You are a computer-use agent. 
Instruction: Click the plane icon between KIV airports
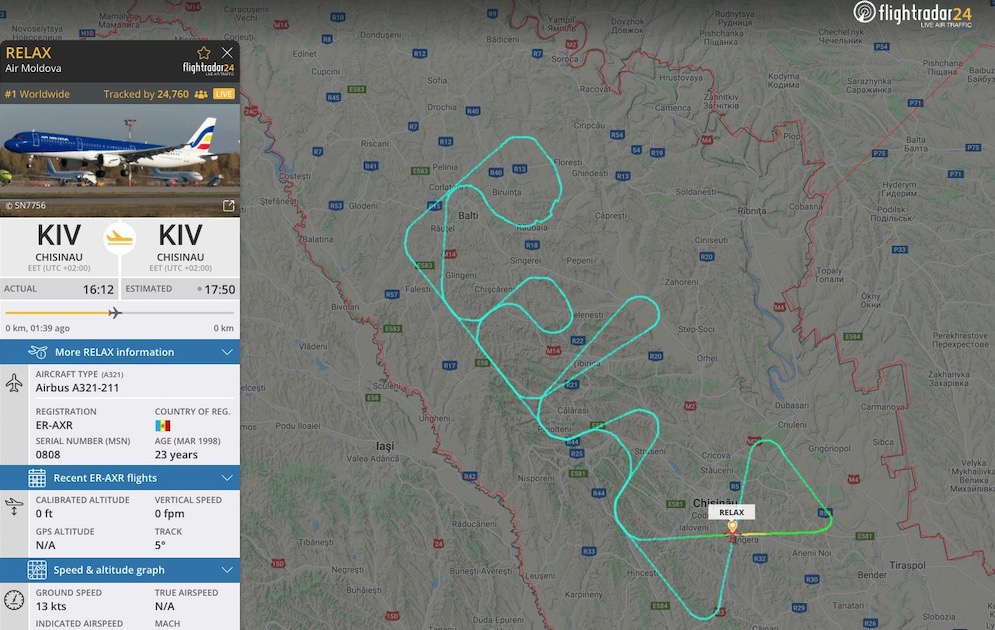tap(119, 238)
